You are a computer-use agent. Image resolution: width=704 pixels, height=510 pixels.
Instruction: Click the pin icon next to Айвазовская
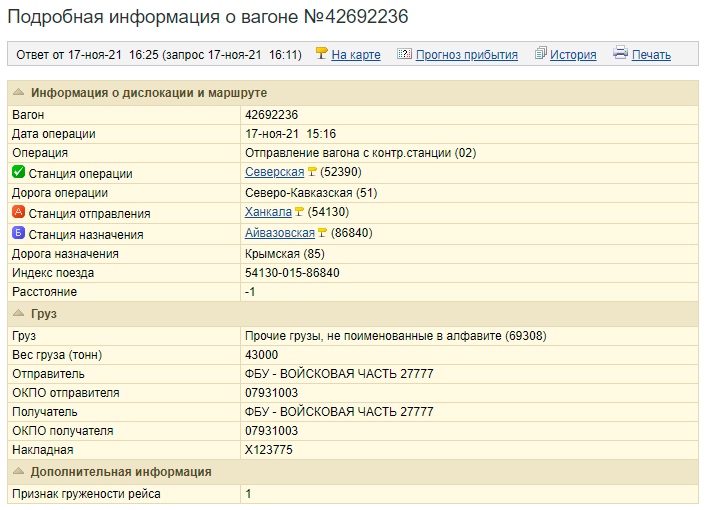[322, 233]
